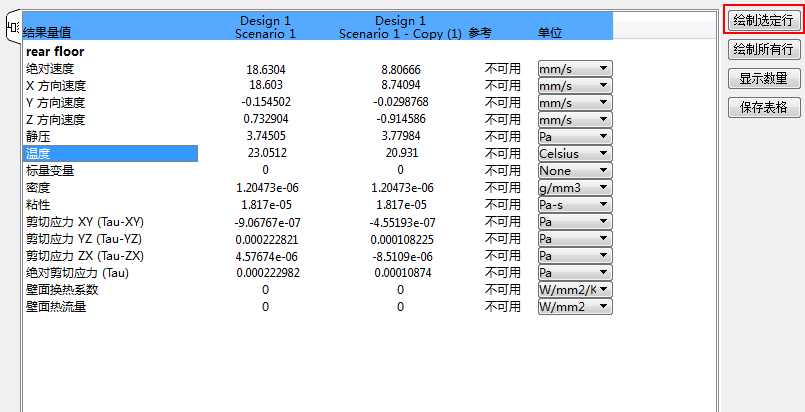Image resolution: width=805 pixels, height=412 pixels.
Task: Click the partially hidden tab at left edge
Action: 12,27
